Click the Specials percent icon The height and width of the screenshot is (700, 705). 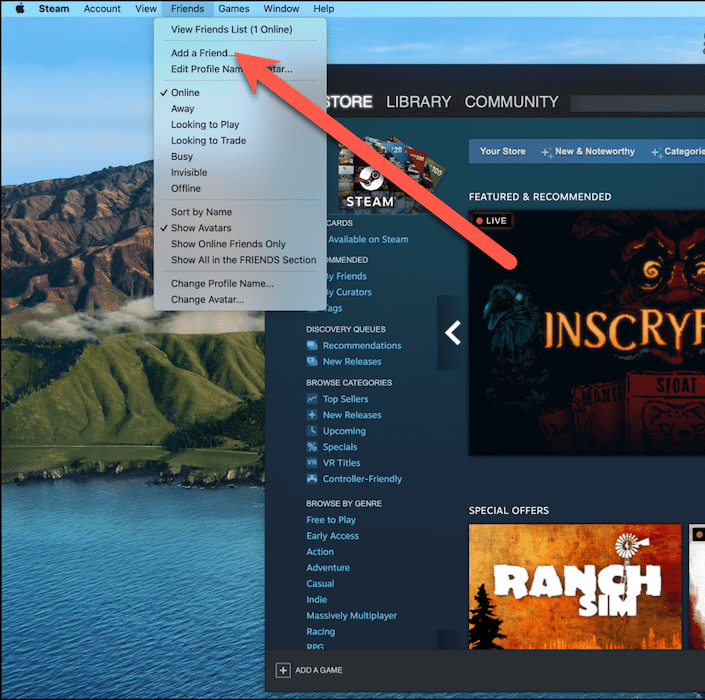coord(312,446)
